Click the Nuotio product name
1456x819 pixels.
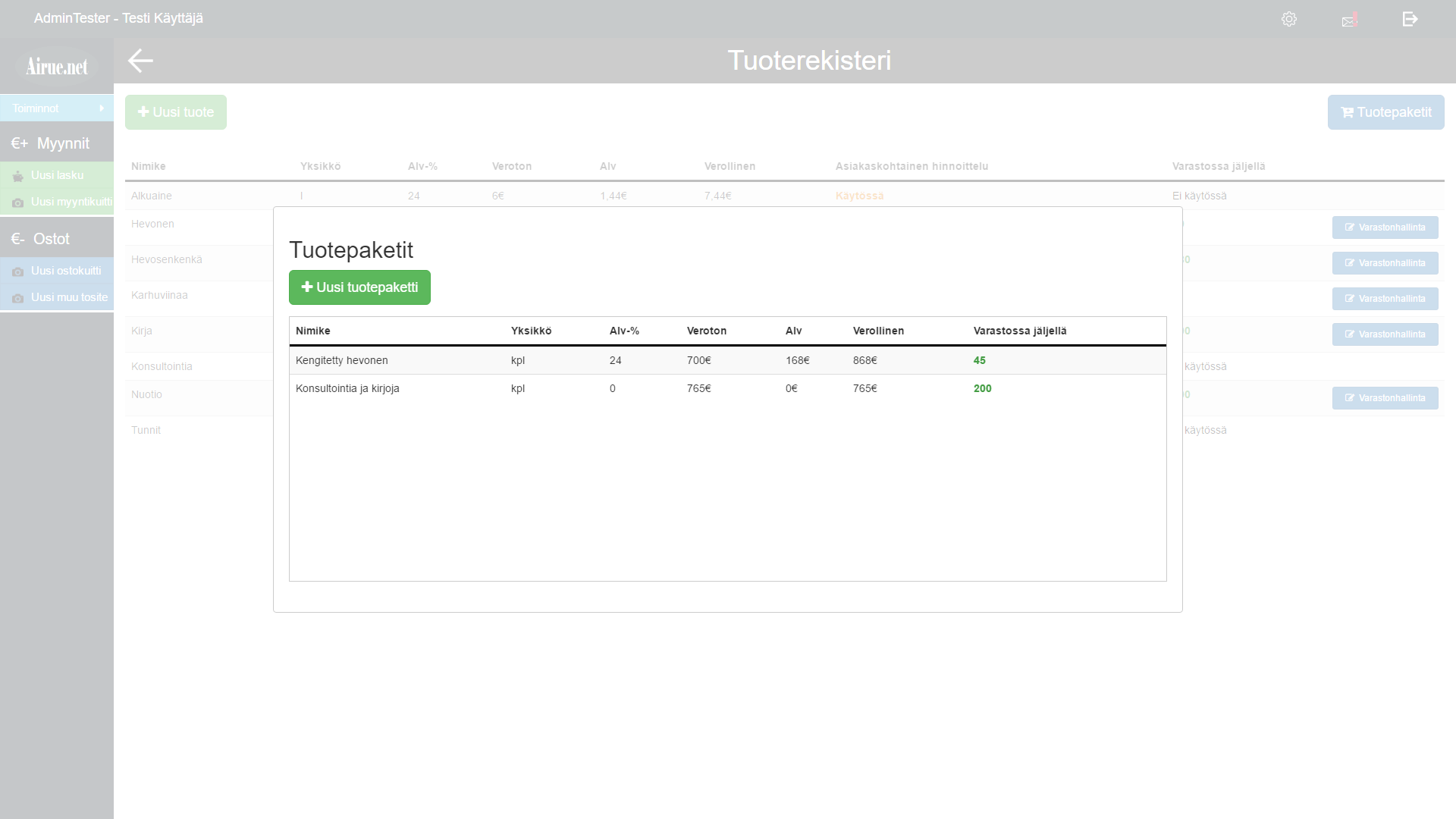[x=146, y=394]
